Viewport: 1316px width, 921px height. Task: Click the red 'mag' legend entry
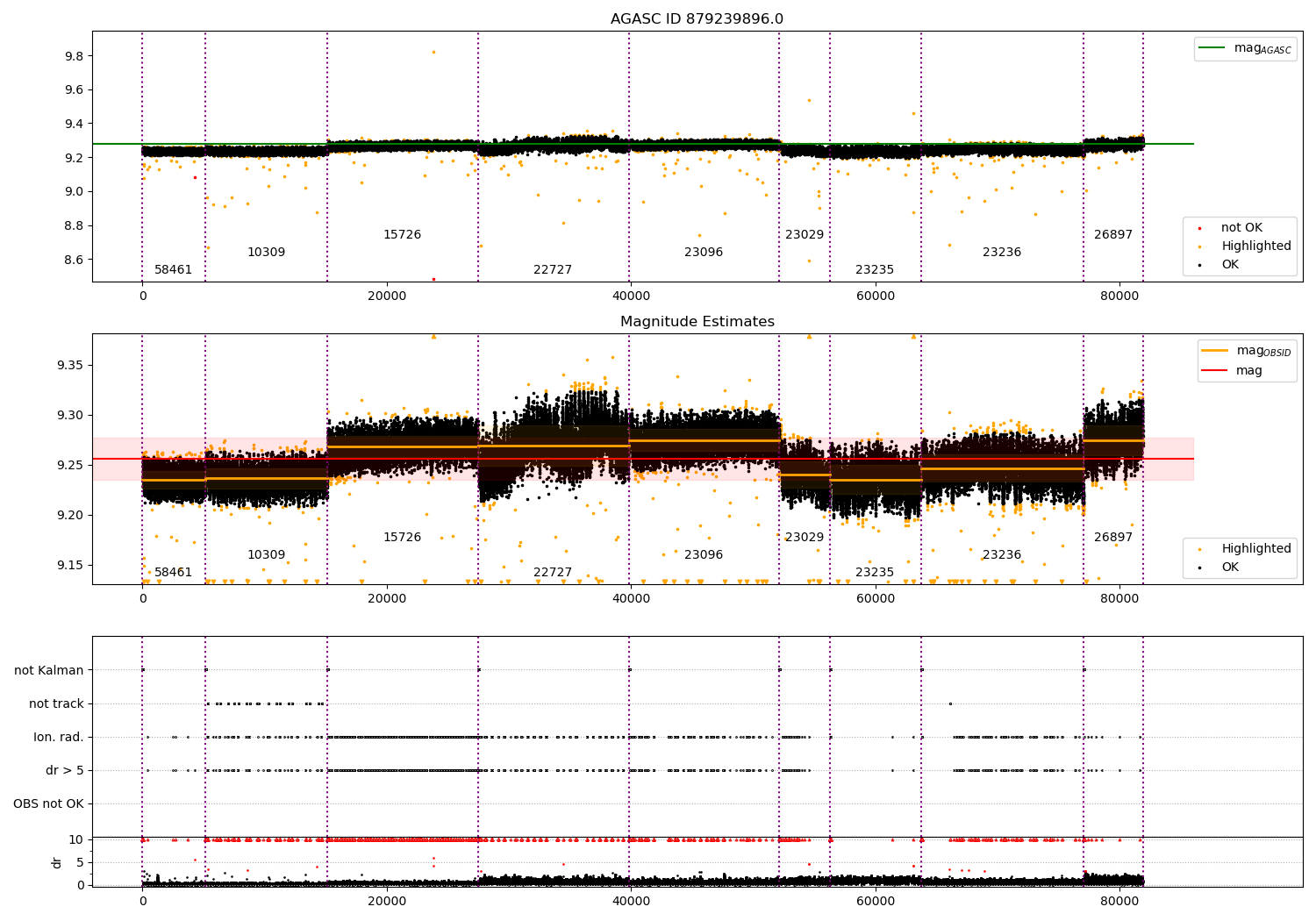pos(1233,370)
